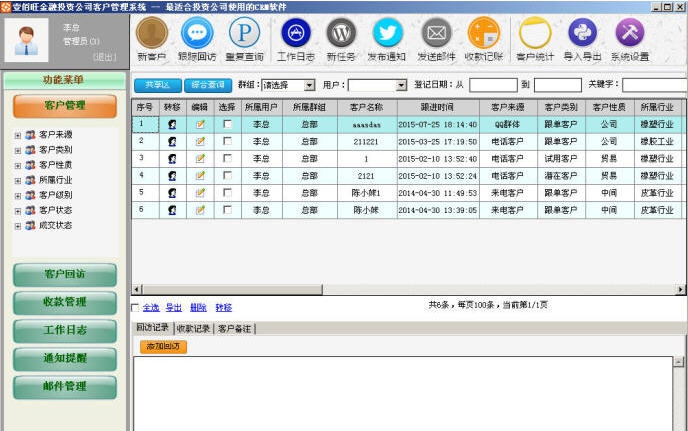Tick the checkbox for customer 2121
Image resolution: width=688 pixels, height=431 pixels.
[227, 175]
